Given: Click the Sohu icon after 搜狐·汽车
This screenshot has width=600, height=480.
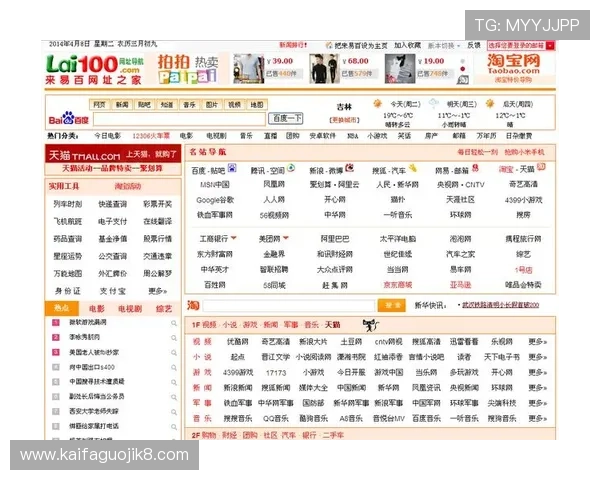Looking at the screenshot, I should [412, 168].
